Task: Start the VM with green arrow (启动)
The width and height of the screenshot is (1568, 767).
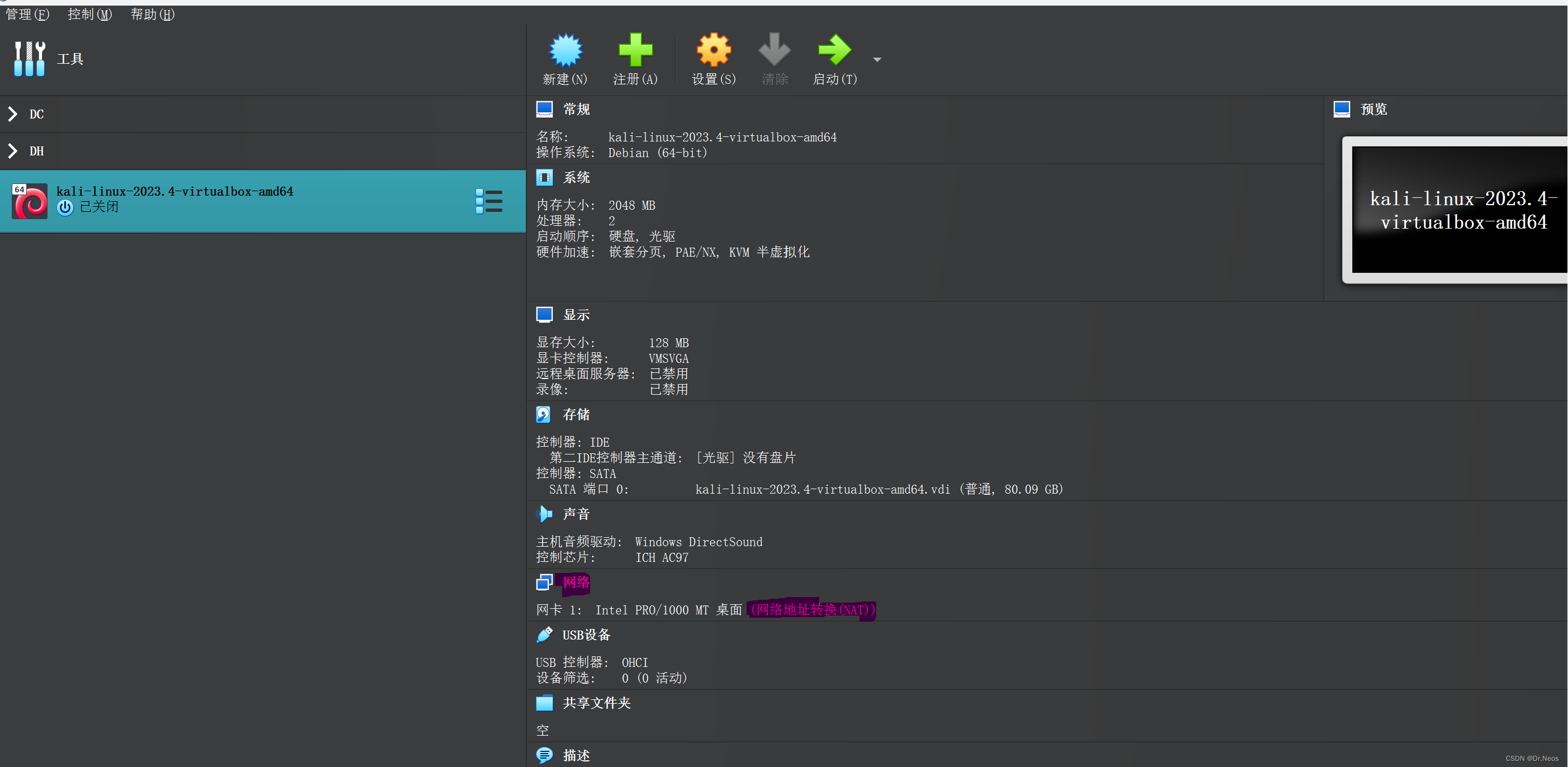Action: [x=834, y=50]
